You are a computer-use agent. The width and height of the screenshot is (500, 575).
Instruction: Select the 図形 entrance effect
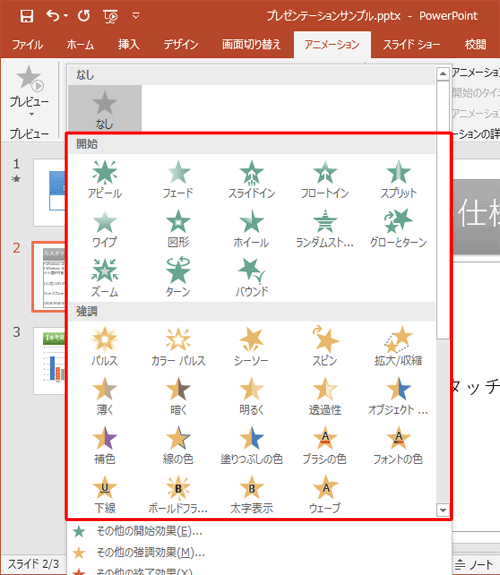coord(178,229)
